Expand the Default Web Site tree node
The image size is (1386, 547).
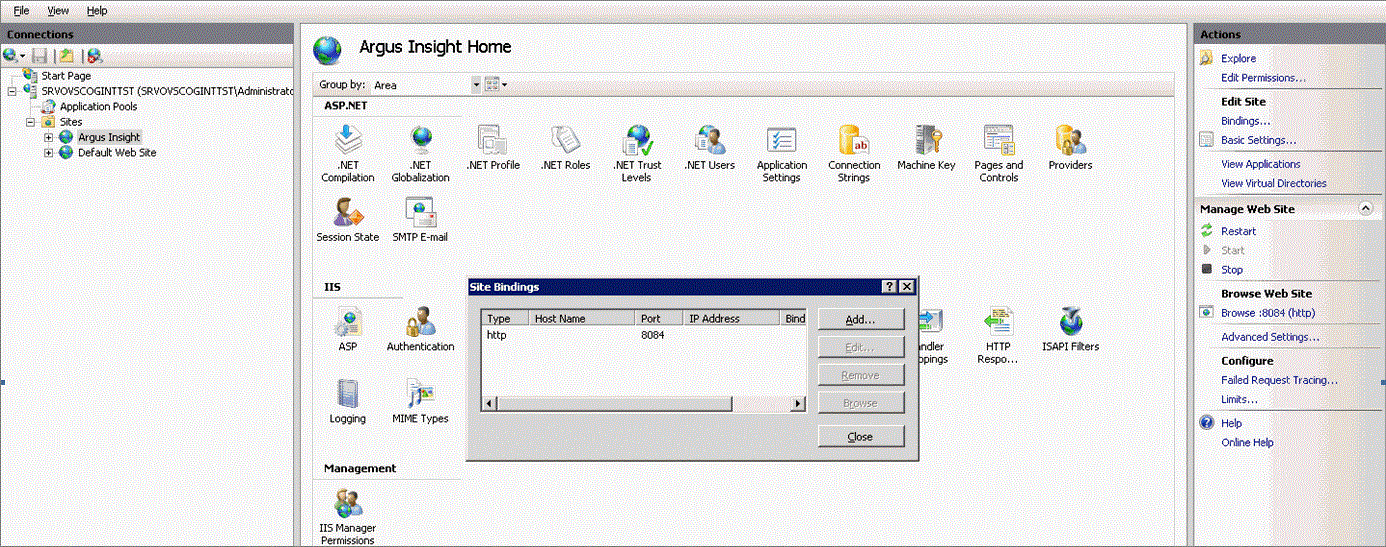tap(48, 153)
